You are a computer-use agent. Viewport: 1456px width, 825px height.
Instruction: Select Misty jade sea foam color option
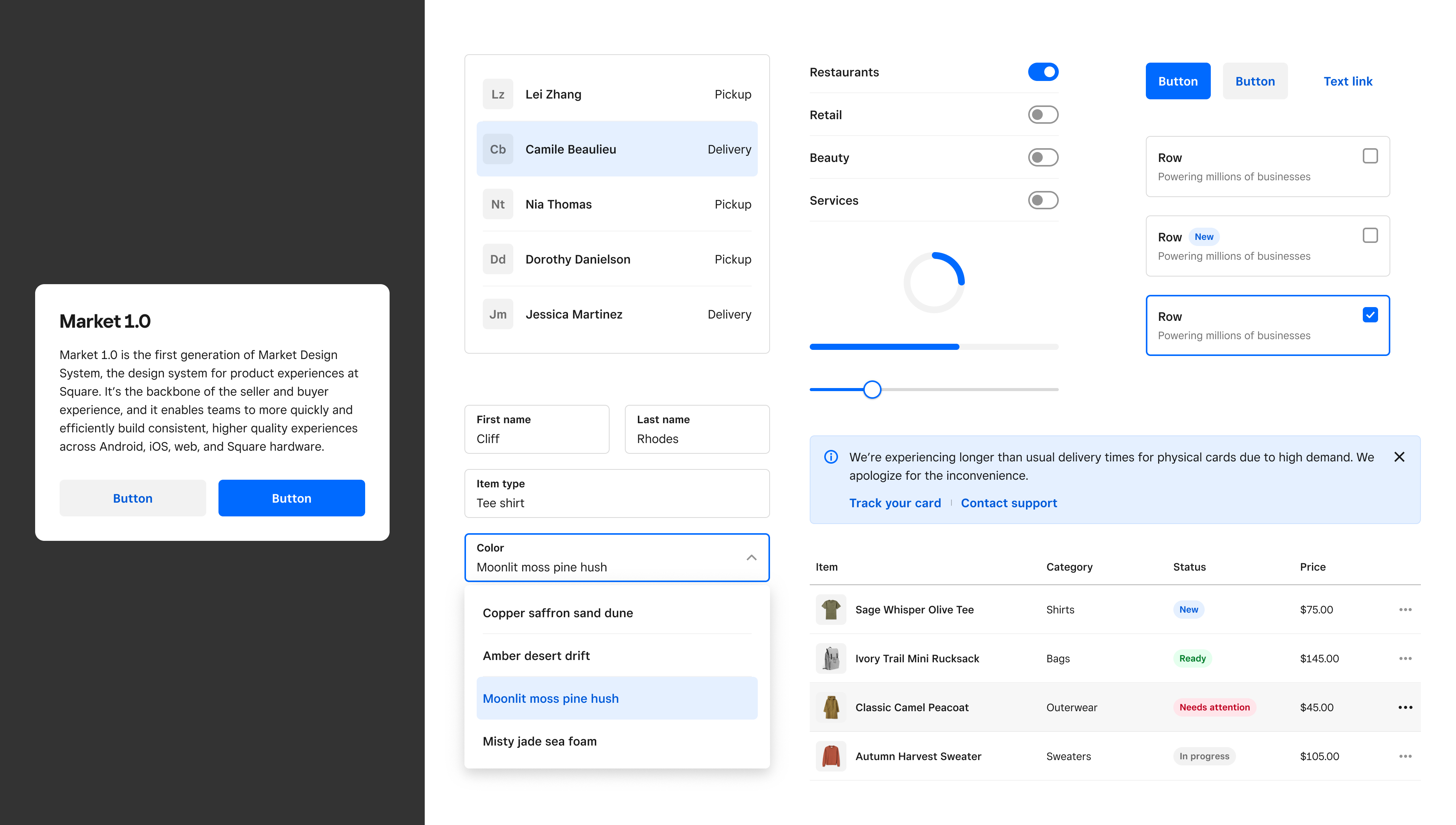[x=539, y=741]
